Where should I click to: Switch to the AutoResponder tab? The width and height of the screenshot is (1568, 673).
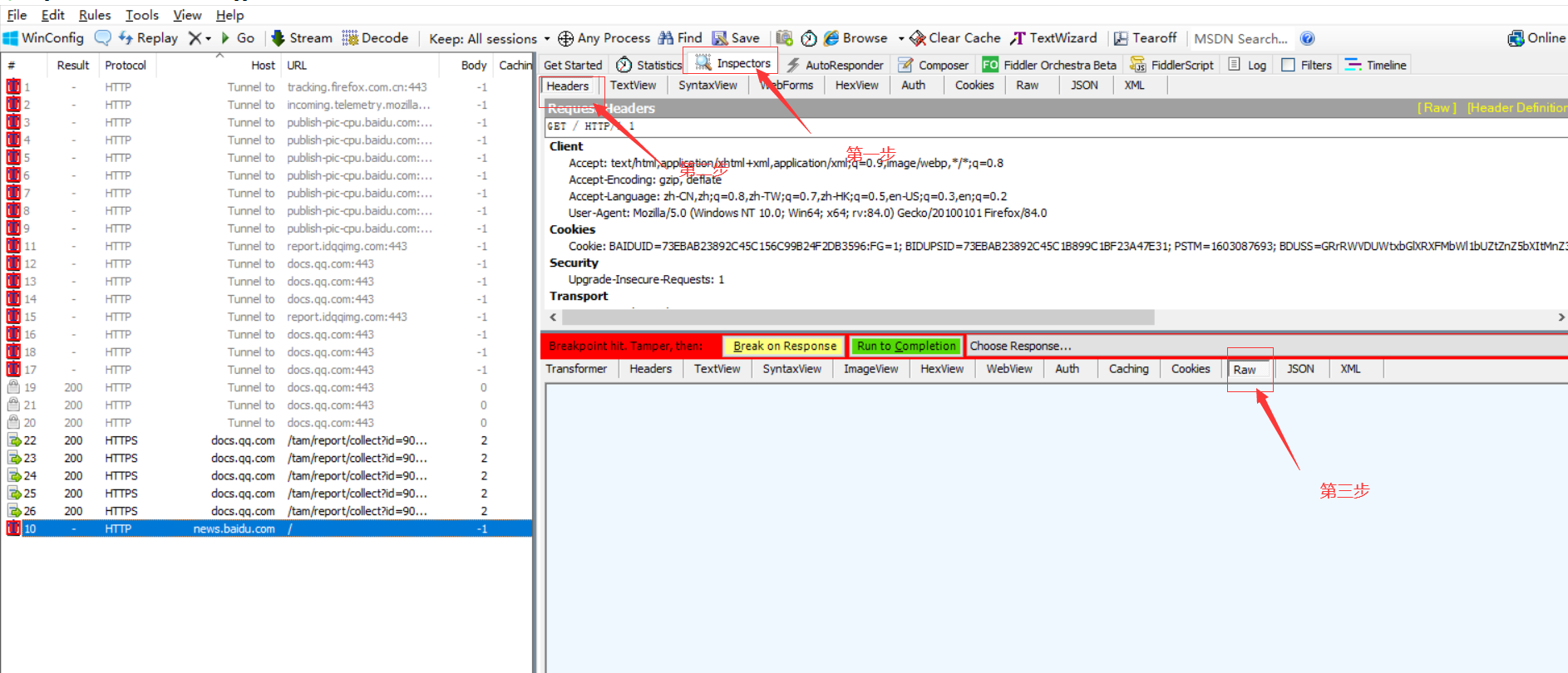pyautogui.click(x=836, y=65)
